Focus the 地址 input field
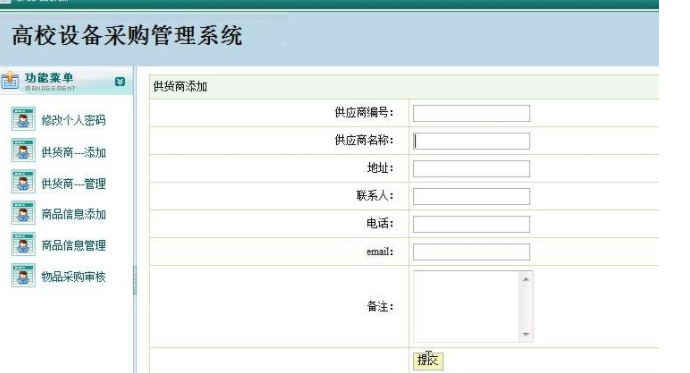This screenshot has width=690, height=373. [471, 169]
